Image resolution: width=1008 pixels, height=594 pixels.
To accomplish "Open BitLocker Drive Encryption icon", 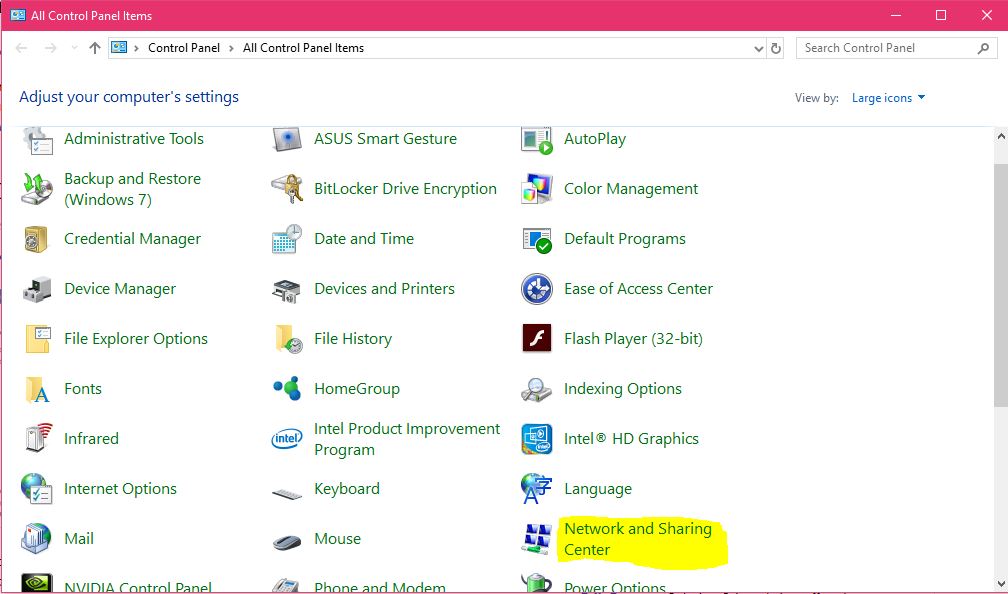I will 287,189.
